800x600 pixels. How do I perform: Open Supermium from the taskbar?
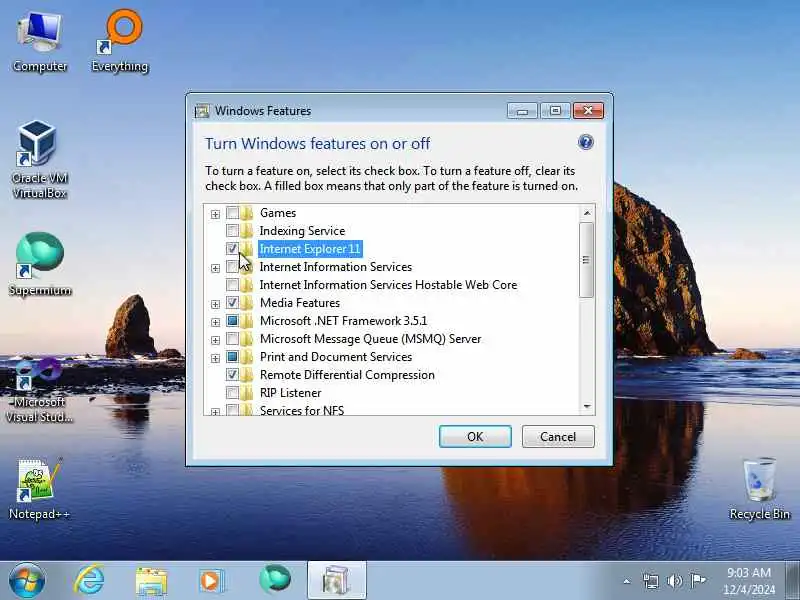point(275,580)
